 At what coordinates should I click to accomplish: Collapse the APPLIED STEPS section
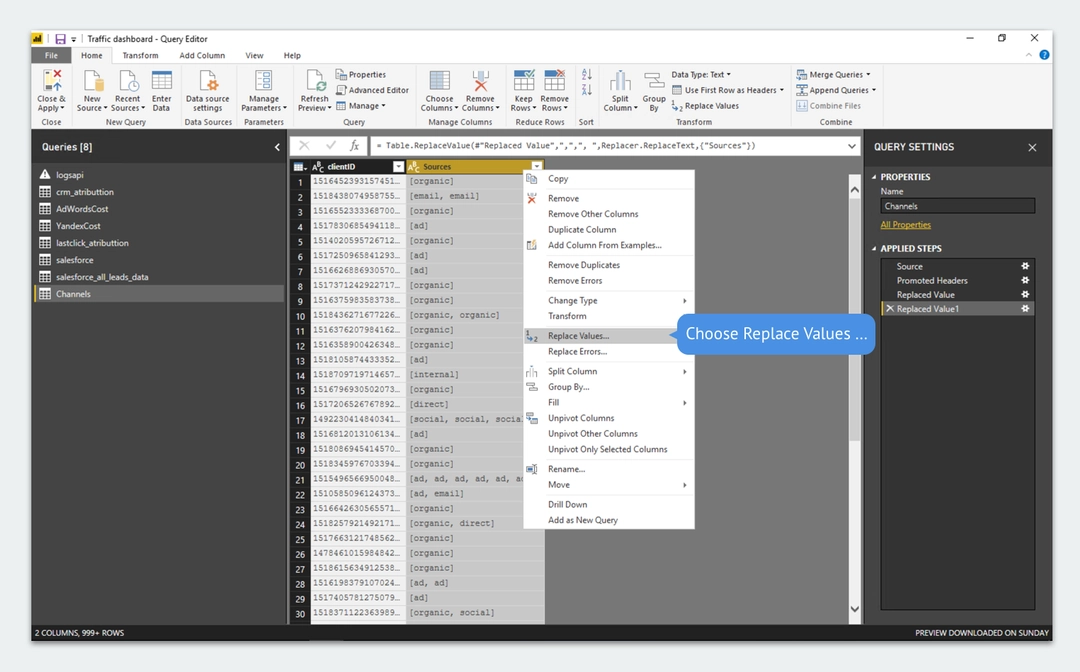pos(874,249)
